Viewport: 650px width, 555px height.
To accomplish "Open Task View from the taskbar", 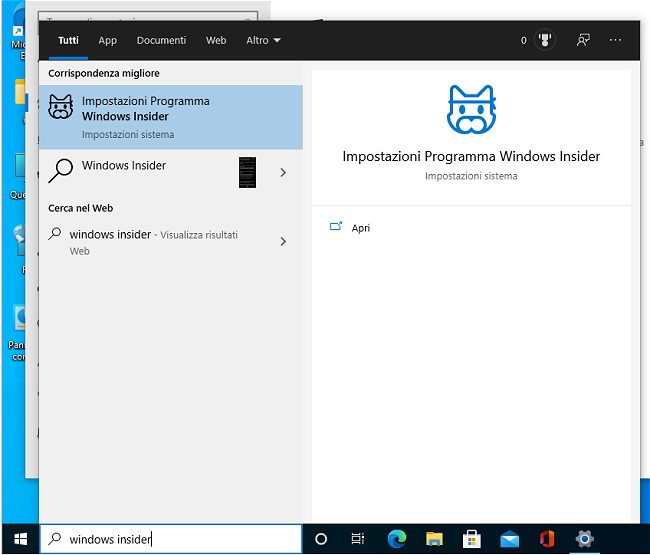I will click(358, 539).
